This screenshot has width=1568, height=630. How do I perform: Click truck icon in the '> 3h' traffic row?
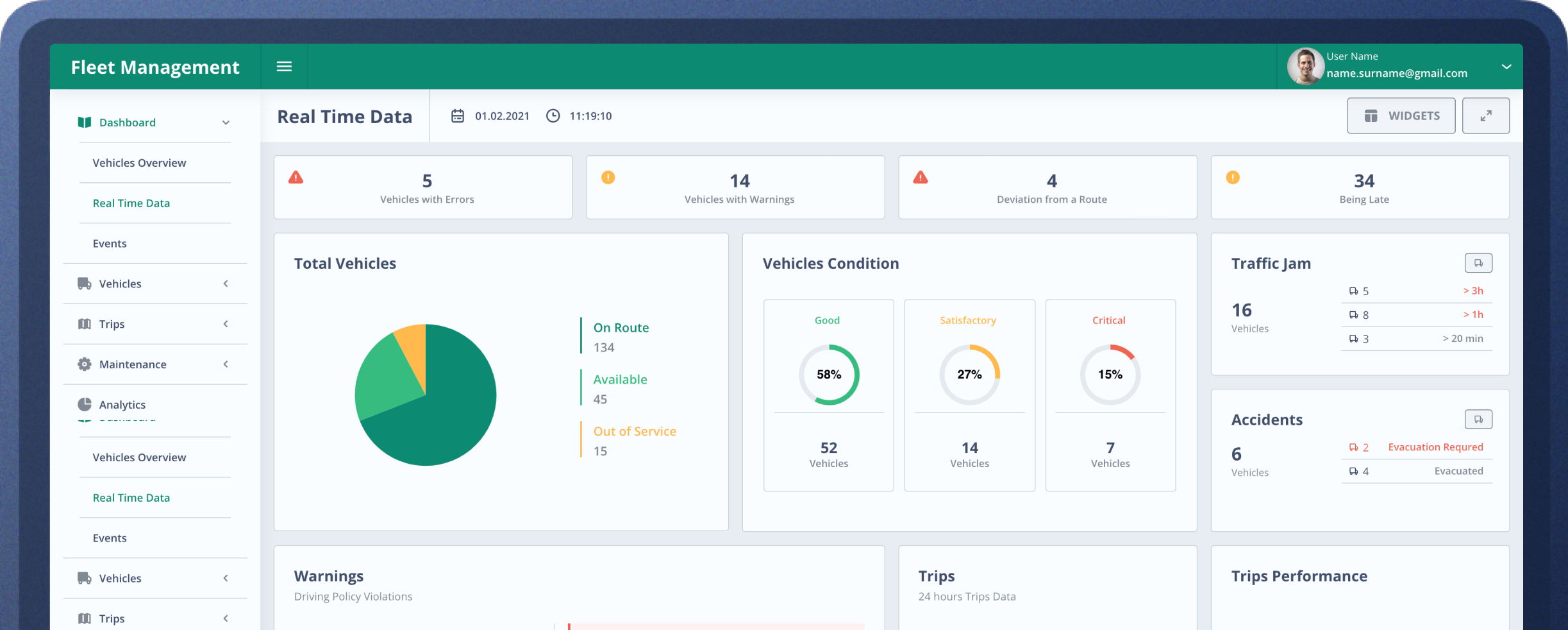pos(1353,291)
